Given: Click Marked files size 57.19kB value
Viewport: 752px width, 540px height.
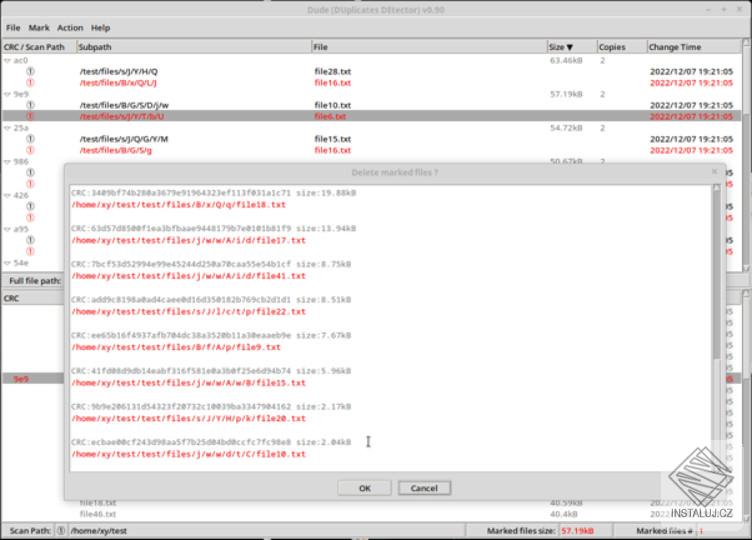Looking at the screenshot, I should [577, 530].
